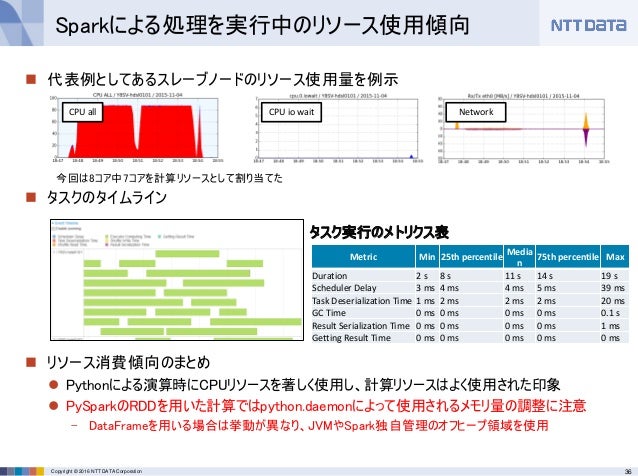Click Duration Median value '11 s'
This screenshot has width=638, height=476.
click(513, 276)
